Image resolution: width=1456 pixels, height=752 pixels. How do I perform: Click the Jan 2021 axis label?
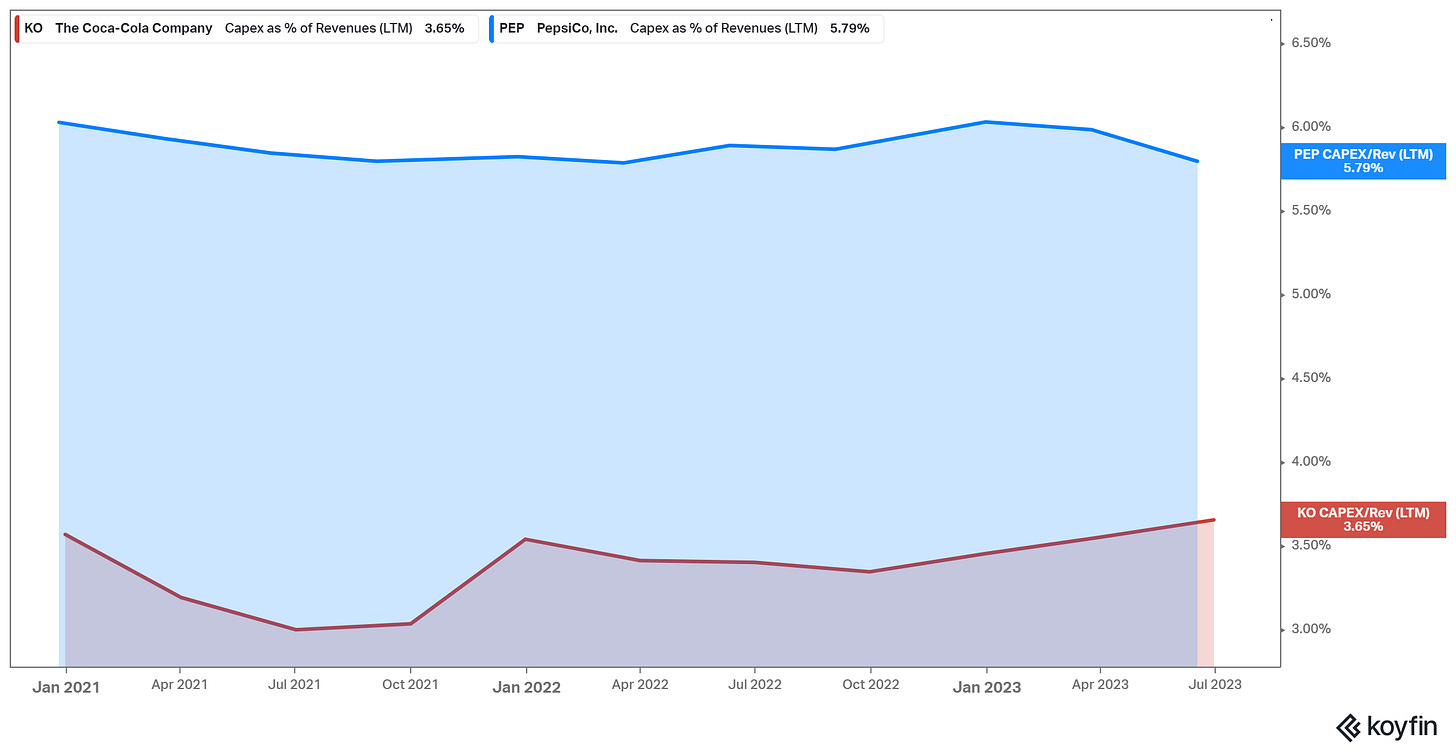[x=65, y=687]
